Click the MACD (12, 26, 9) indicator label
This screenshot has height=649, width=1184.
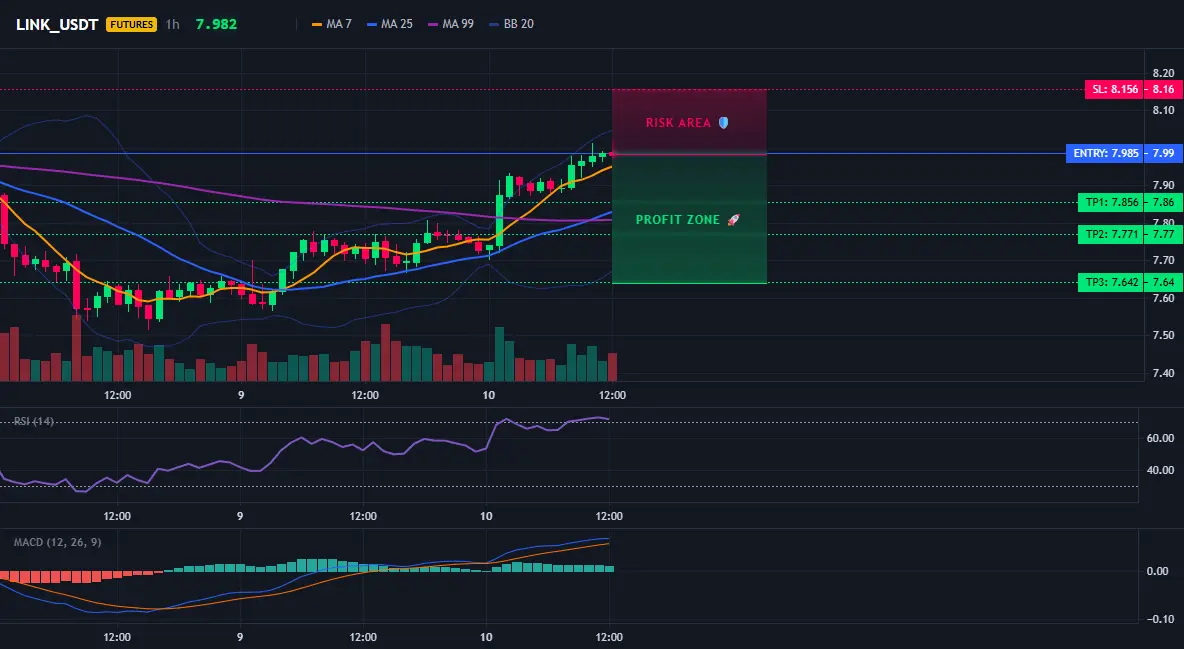pyautogui.click(x=57, y=542)
